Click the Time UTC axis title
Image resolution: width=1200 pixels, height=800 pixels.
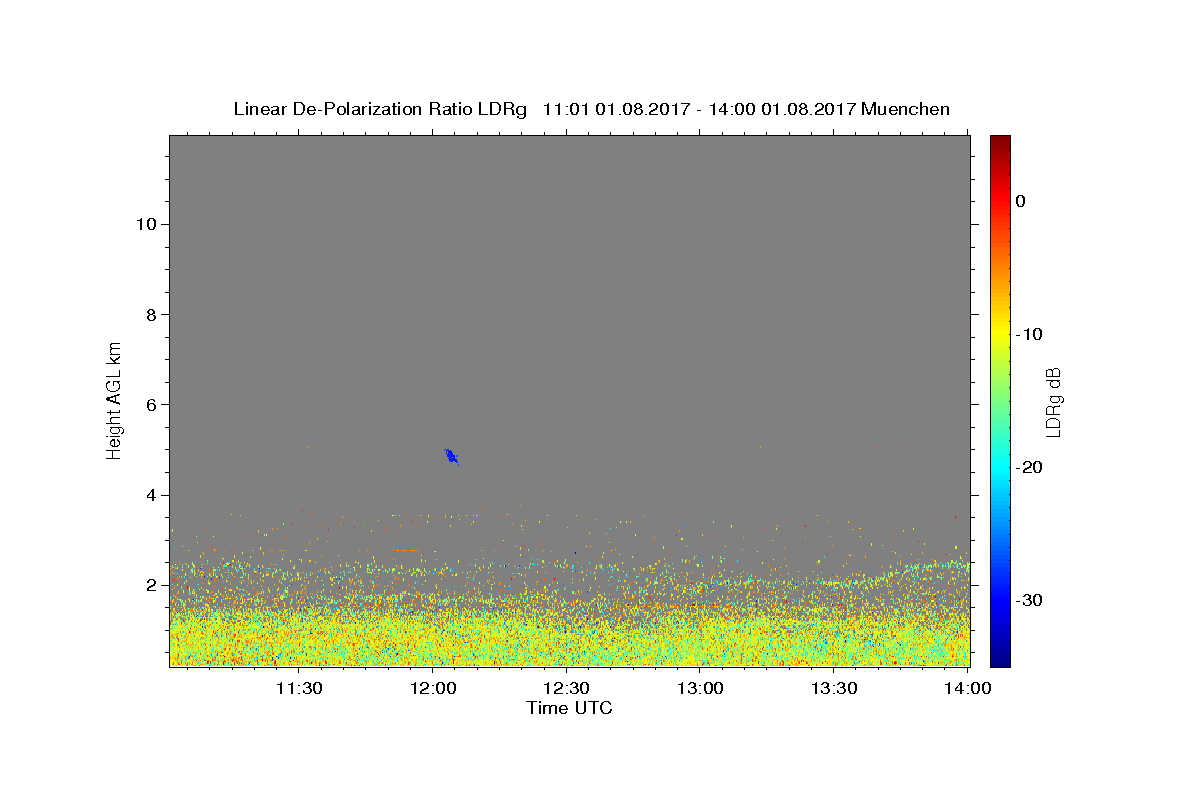click(569, 708)
